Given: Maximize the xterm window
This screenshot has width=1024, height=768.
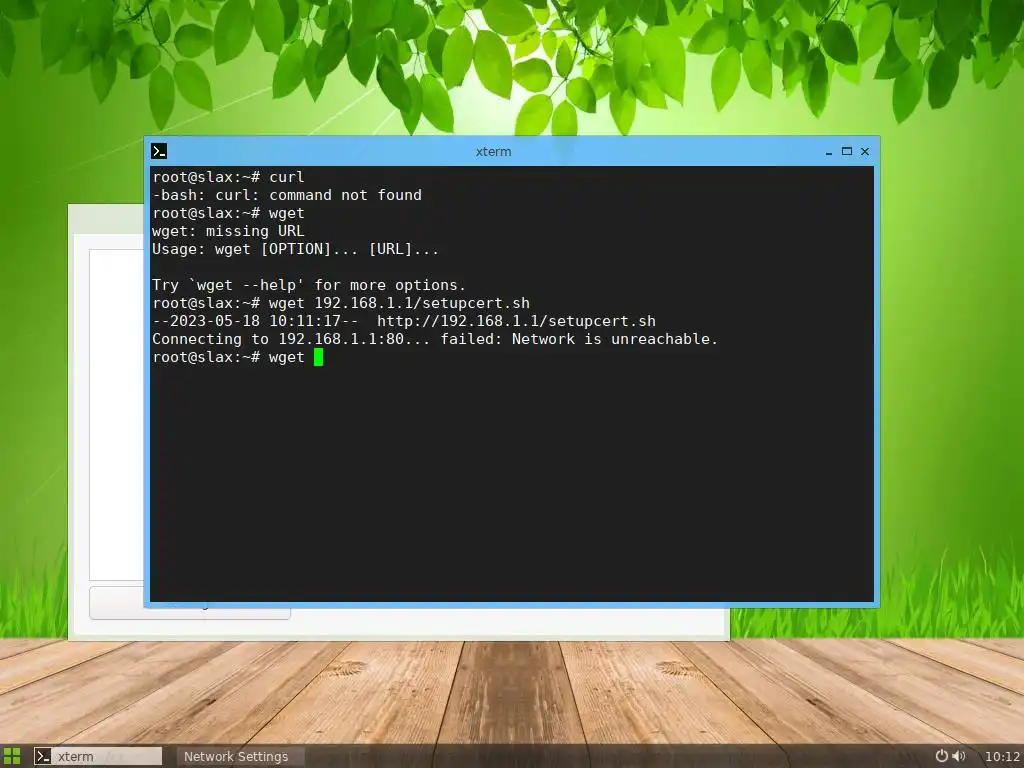Looking at the screenshot, I should pos(846,151).
